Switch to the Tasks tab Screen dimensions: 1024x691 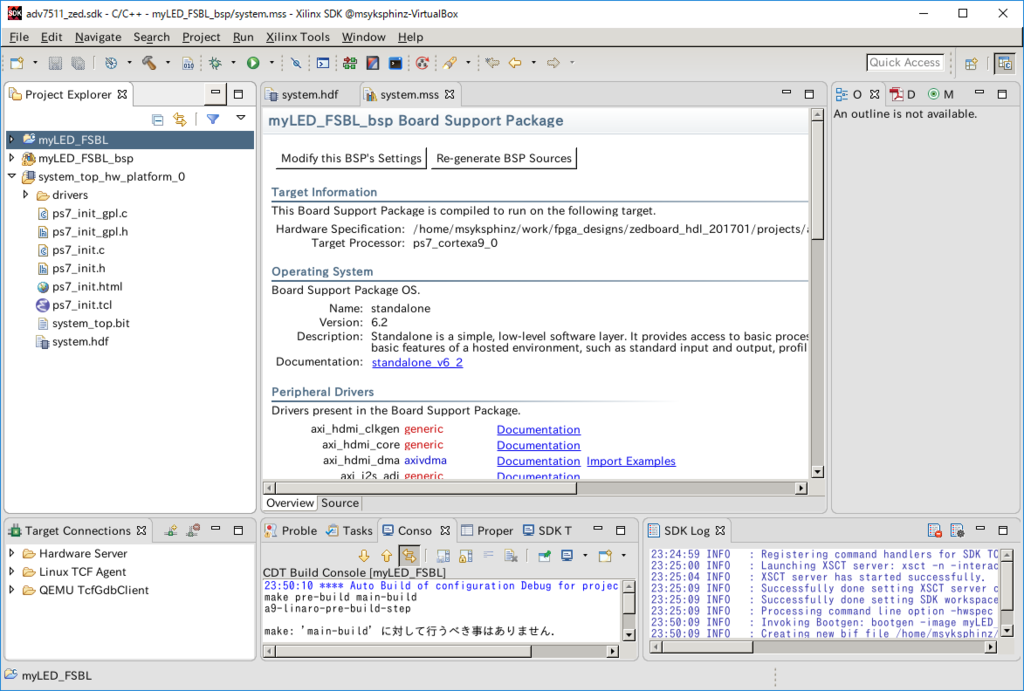[349, 530]
